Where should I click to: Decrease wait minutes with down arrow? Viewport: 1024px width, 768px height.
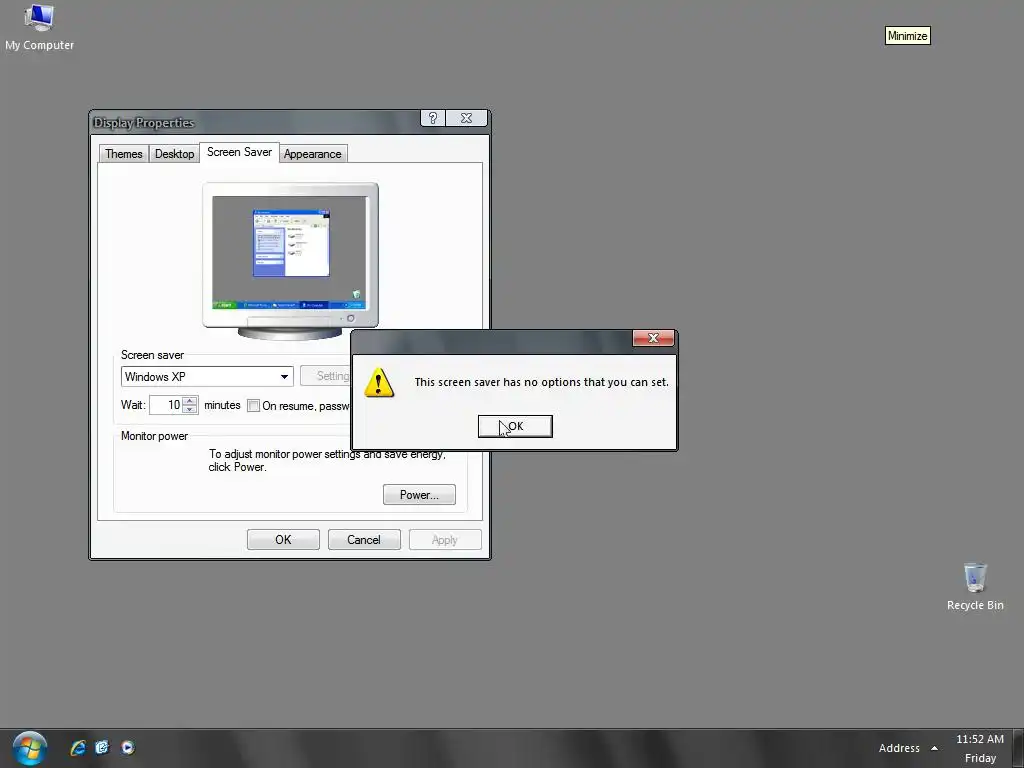click(189, 409)
